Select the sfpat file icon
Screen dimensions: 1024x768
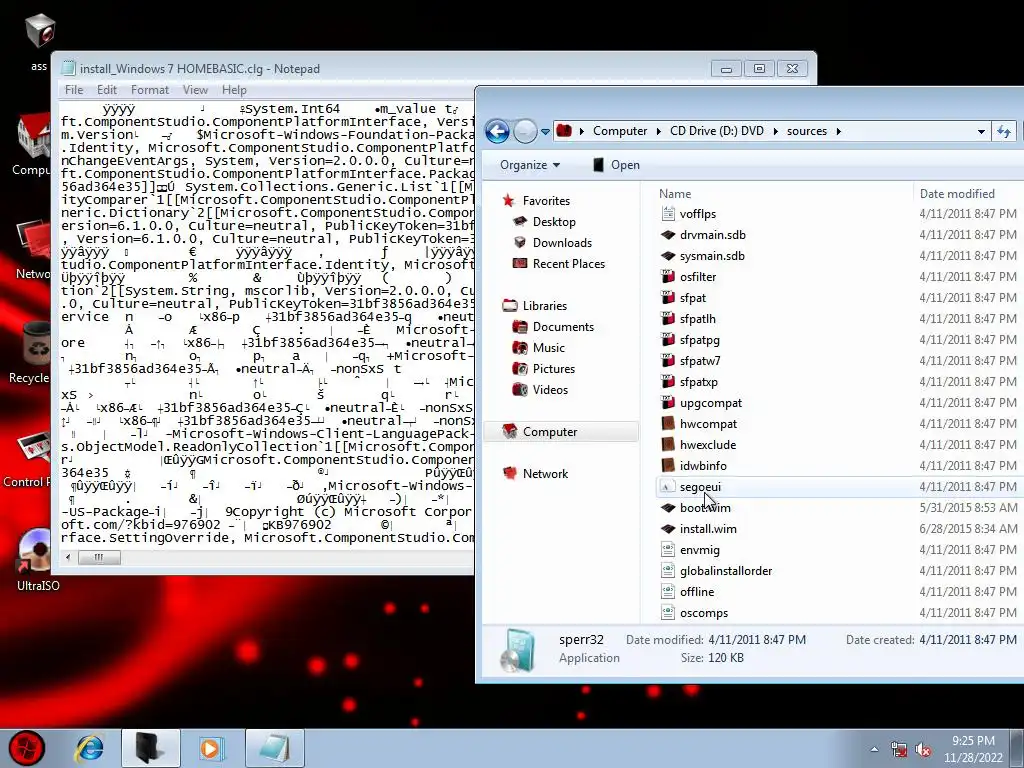[667, 298]
